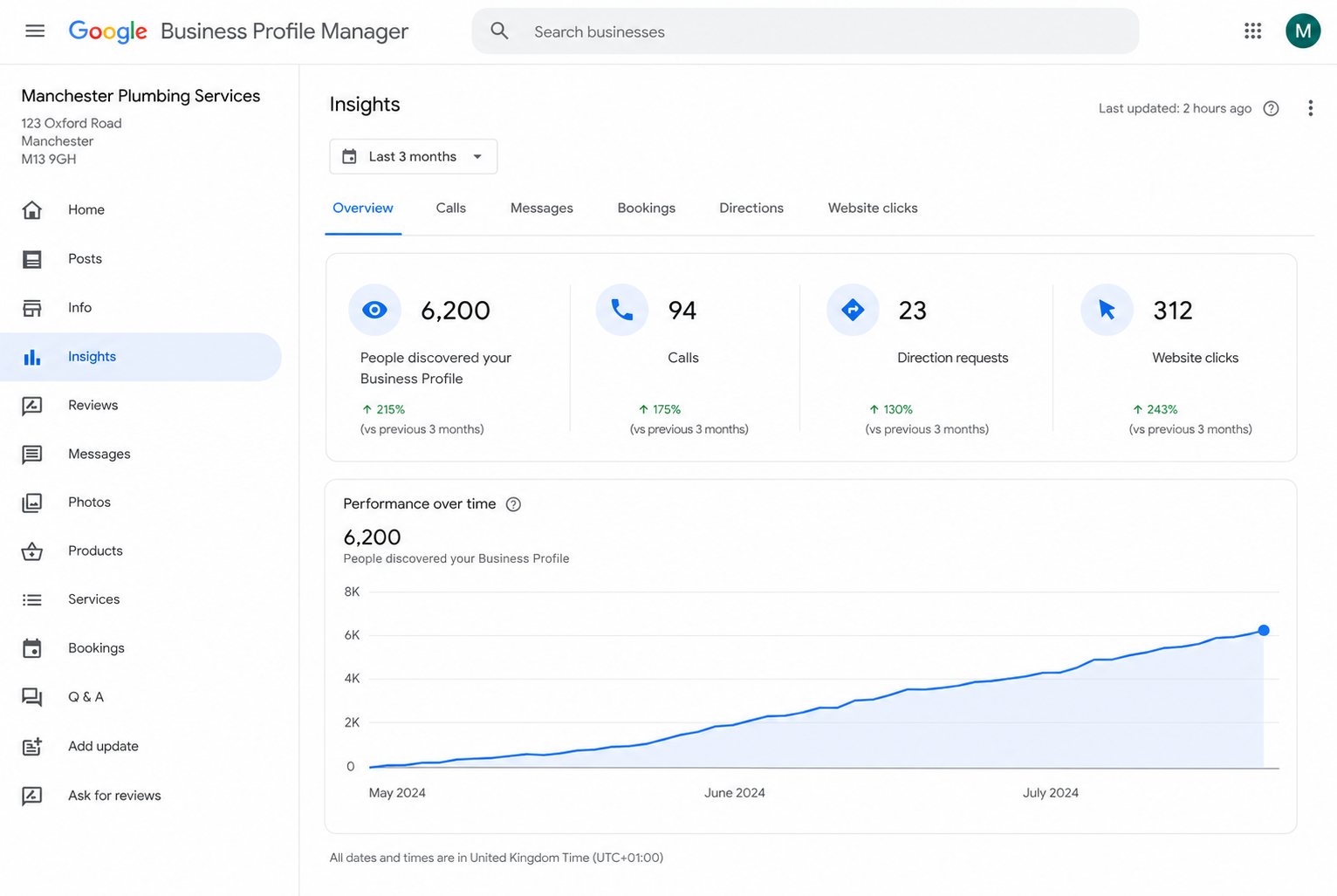1337x896 pixels.
Task: Click the Add update icon
Action: coord(32,746)
